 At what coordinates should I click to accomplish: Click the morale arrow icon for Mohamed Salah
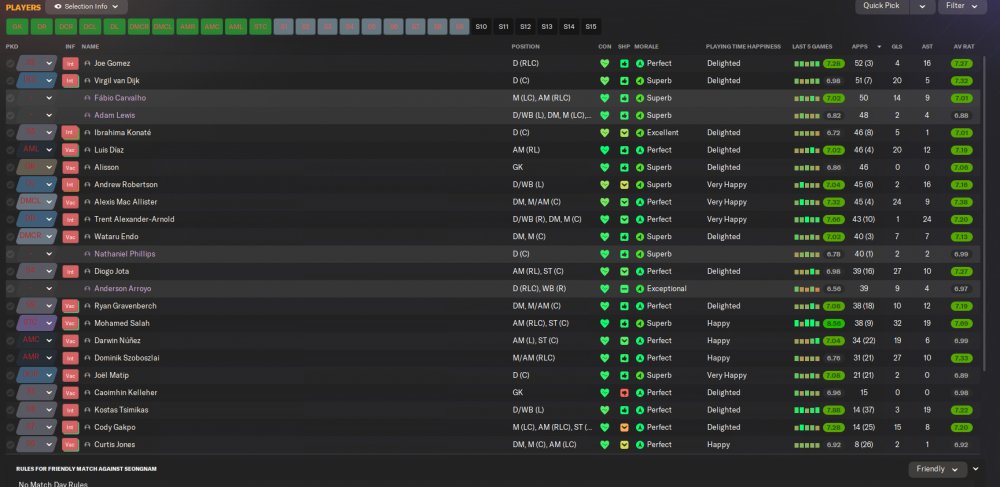pos(640,323)
